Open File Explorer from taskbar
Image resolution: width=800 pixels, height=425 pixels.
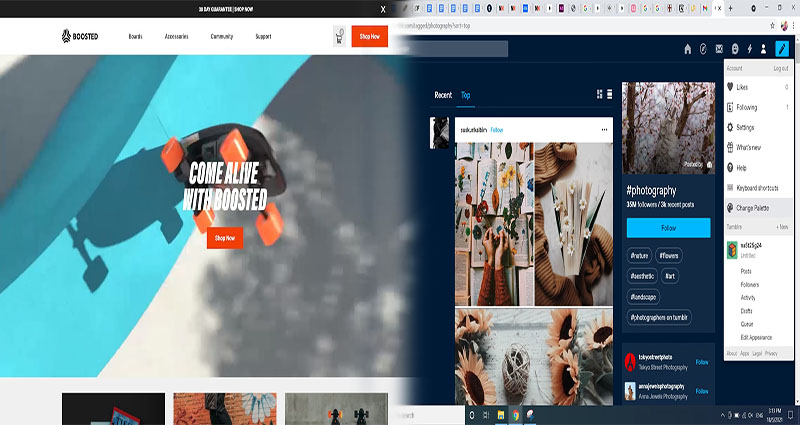click(x=501, y=415)
